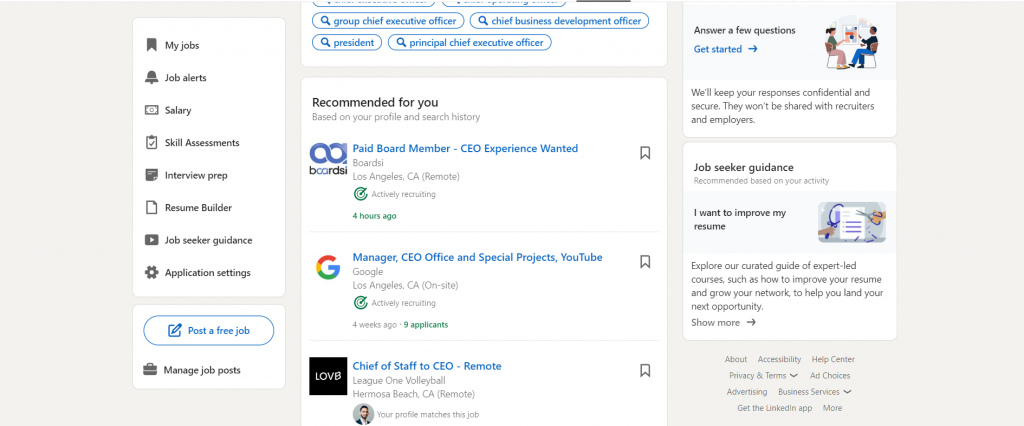Click the search icon in president chip
The width and height of the screenshot is (1024, 426).
tap(325, 42)
